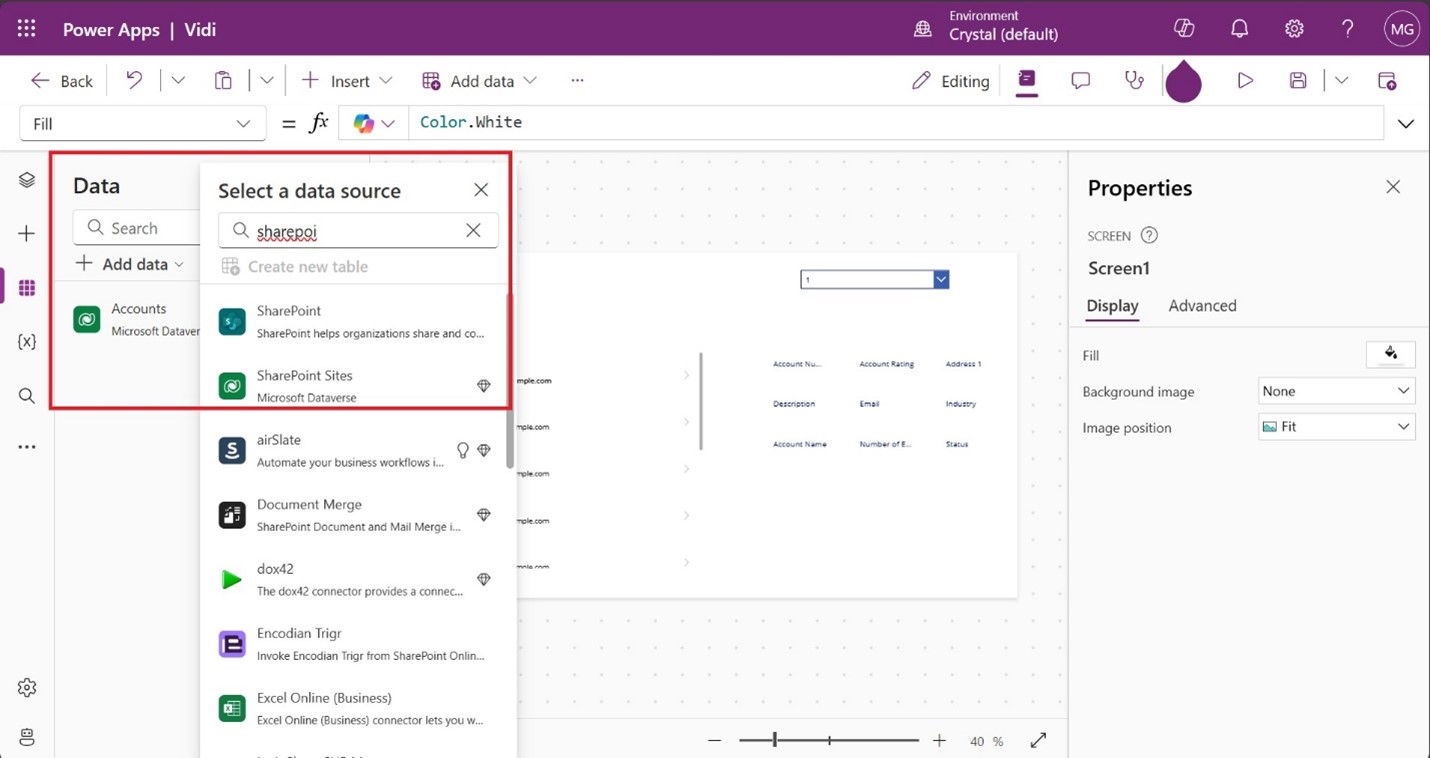Click the Undo arrow icon
Viewport: 1430px width, 758px height.
(134, 81)
